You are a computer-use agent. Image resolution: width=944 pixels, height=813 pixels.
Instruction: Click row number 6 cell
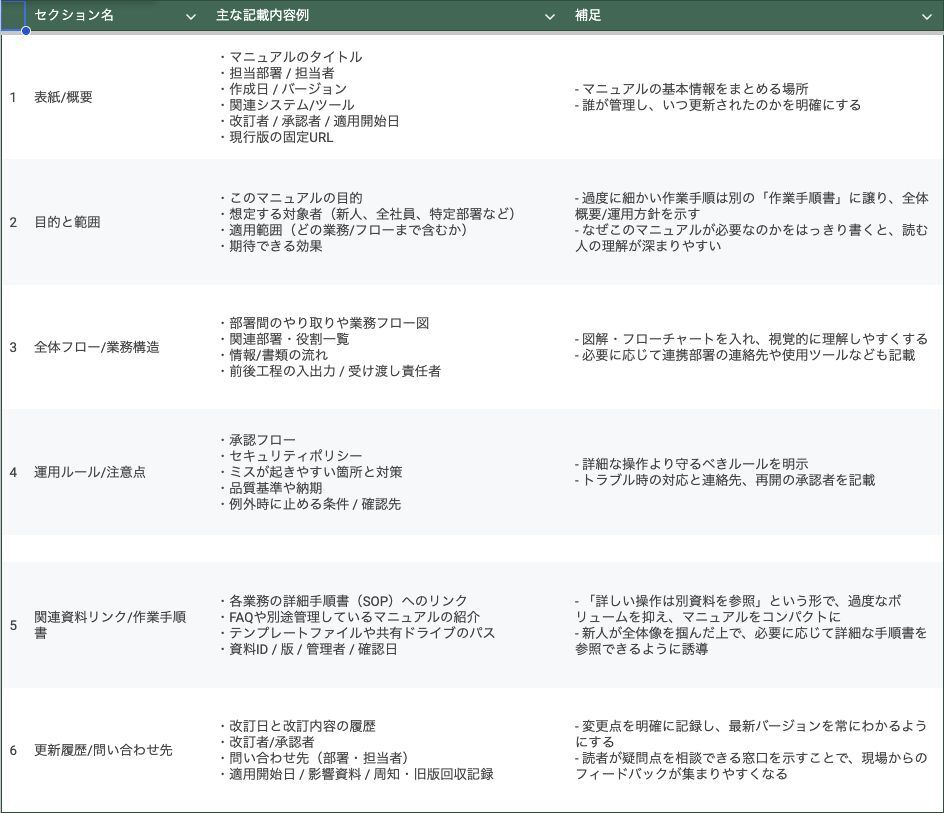coord(13,750)
